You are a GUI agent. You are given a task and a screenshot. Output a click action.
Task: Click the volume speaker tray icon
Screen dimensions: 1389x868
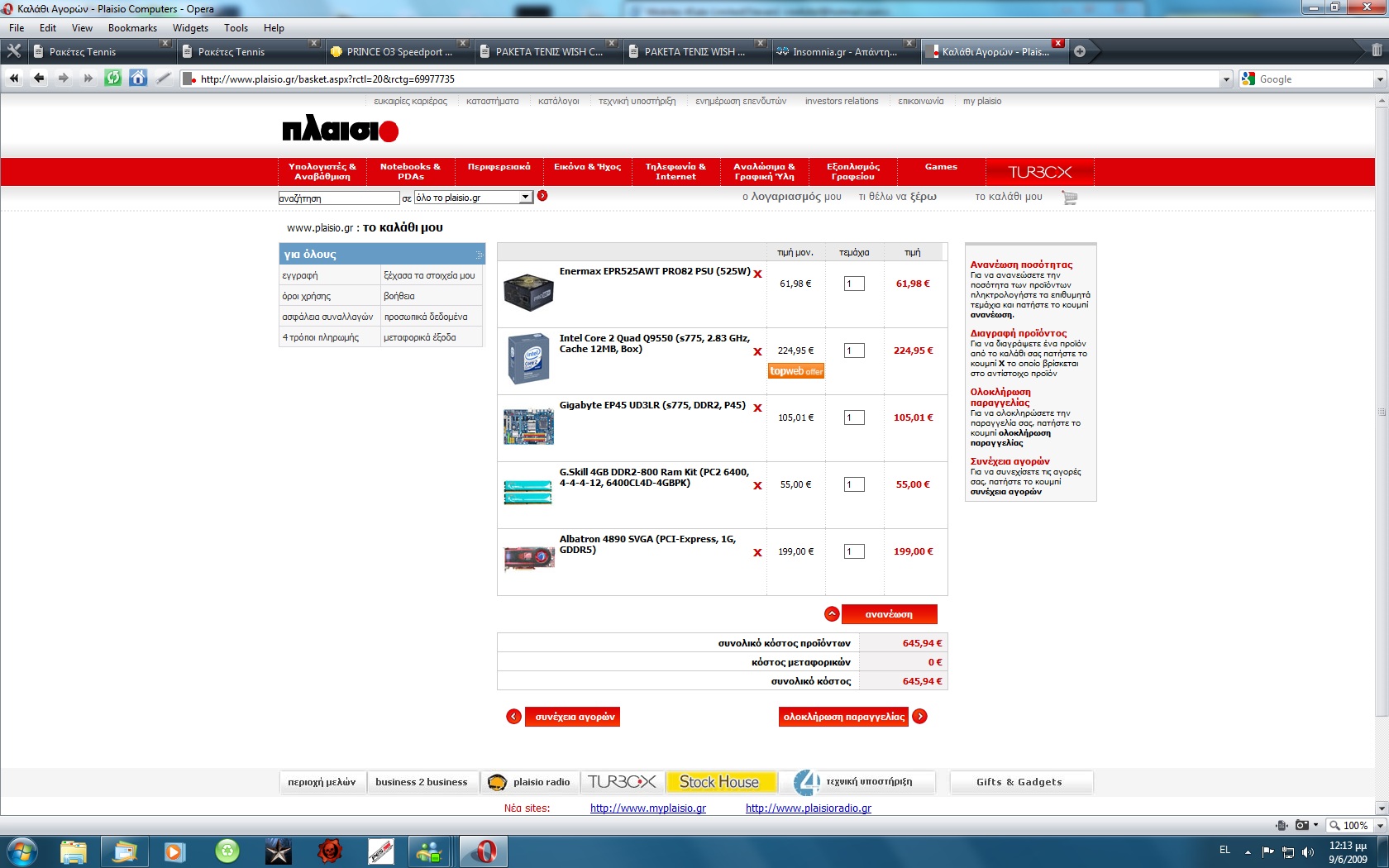pos(1307,851)
